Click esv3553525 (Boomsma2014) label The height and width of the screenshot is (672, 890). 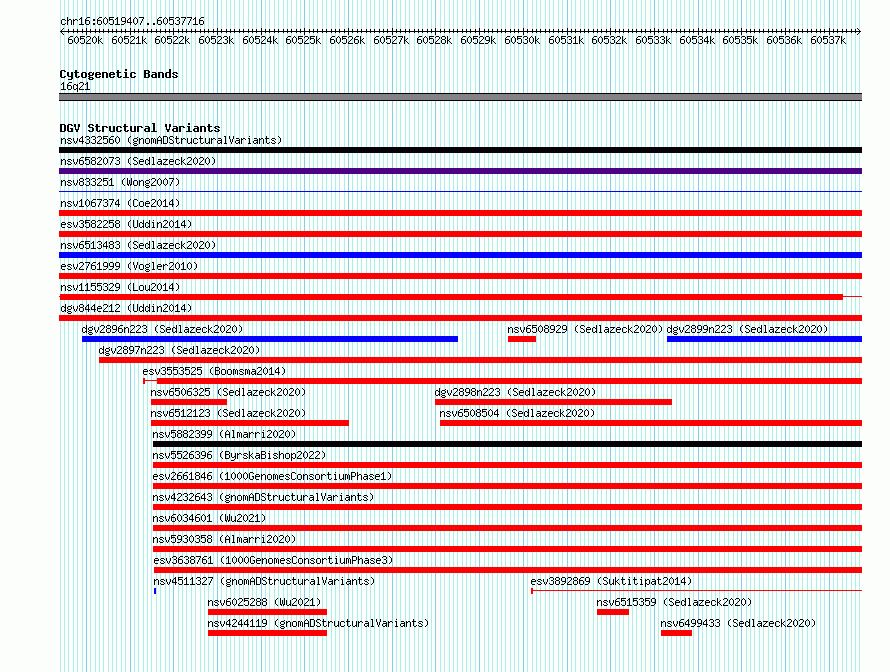click(214, 371)
